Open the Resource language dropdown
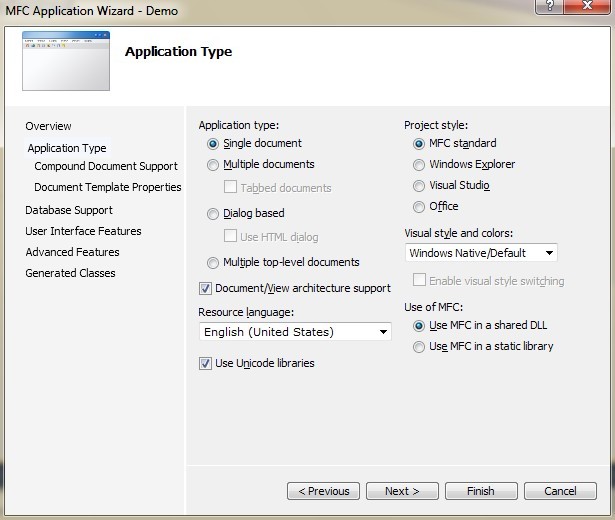Screen dimensions: 615x520 295,332
